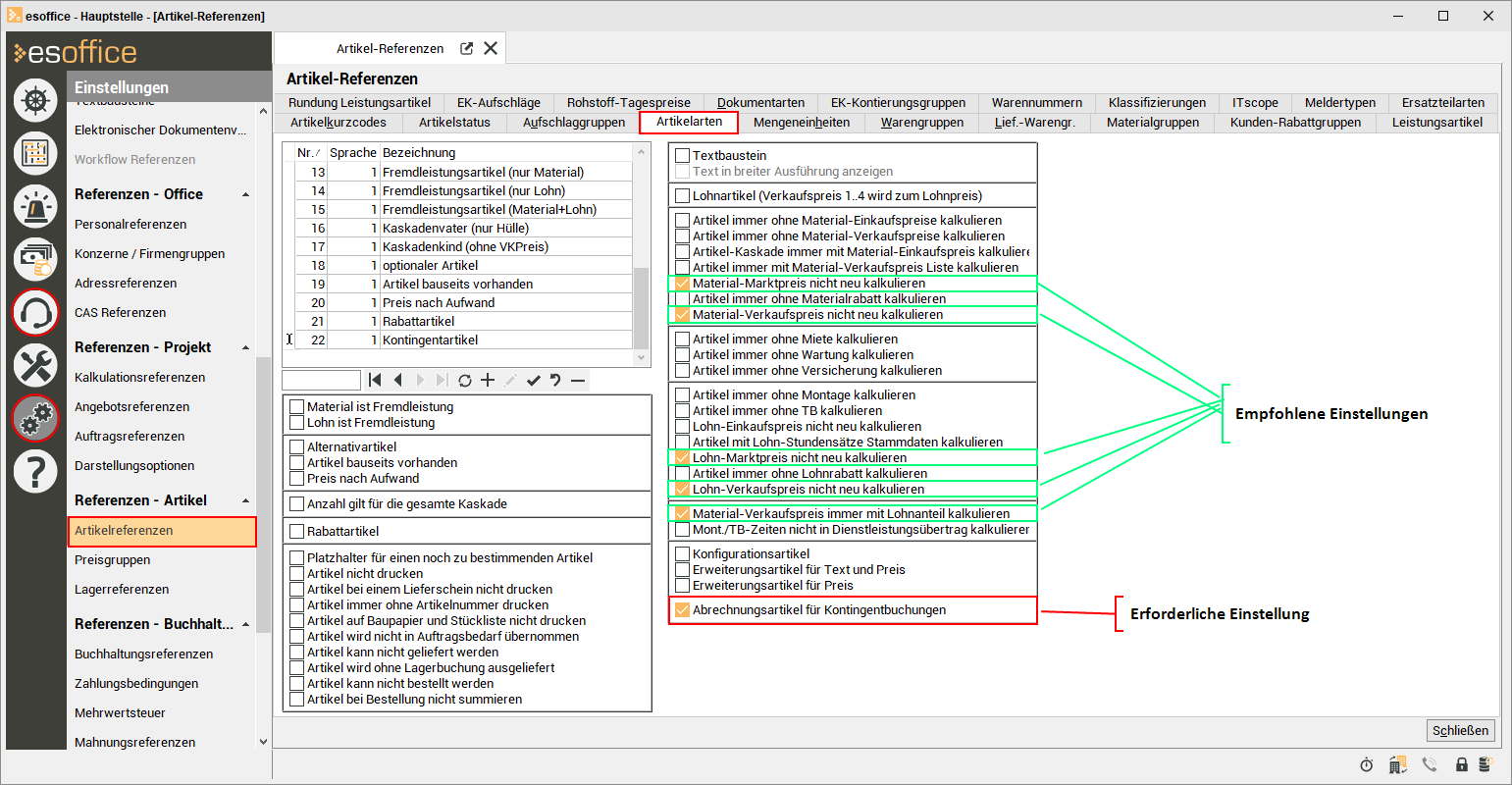Click the stopwatch icon in status bar
This screenshot has height=785, width=1512.
pyautogui.click(x=1366, y=765)
